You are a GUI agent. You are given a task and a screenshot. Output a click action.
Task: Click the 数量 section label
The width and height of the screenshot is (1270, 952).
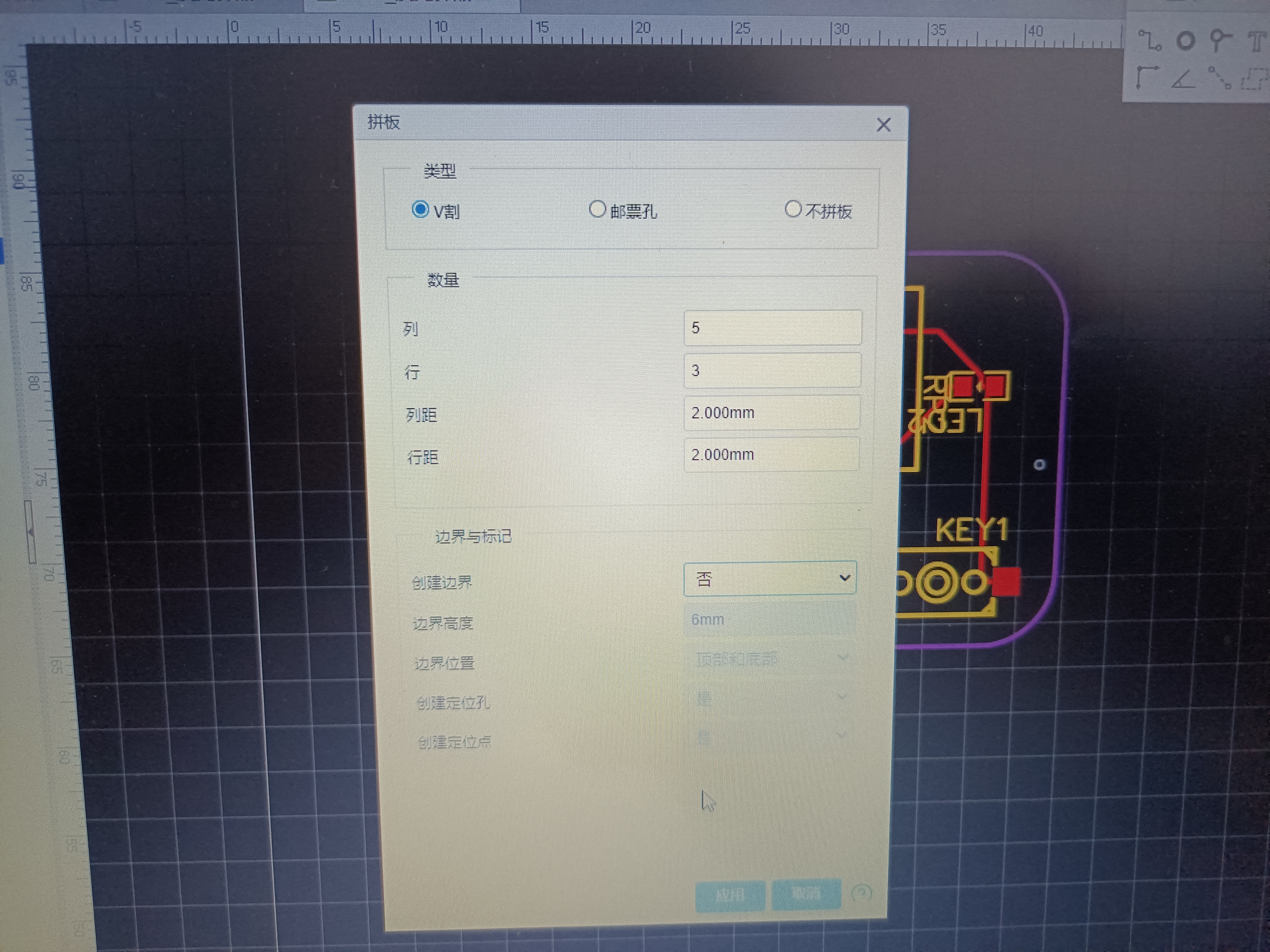pyautogui.click(x=443, y=280)
